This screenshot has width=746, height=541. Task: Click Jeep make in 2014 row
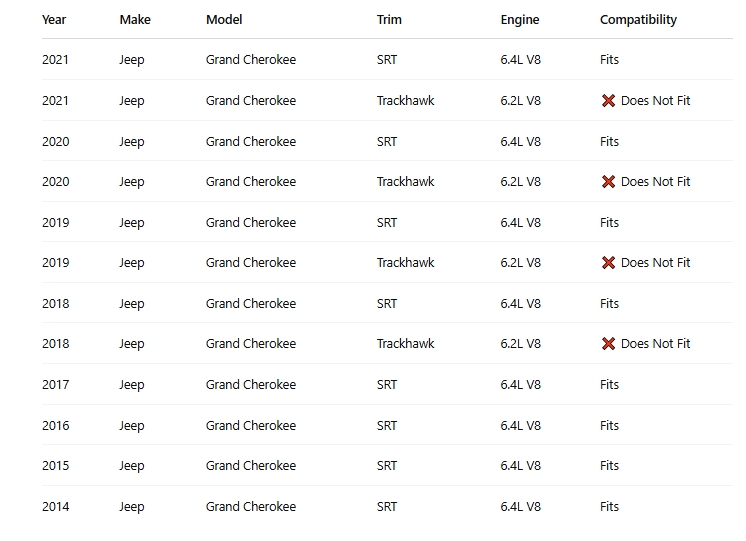(132, 507)
